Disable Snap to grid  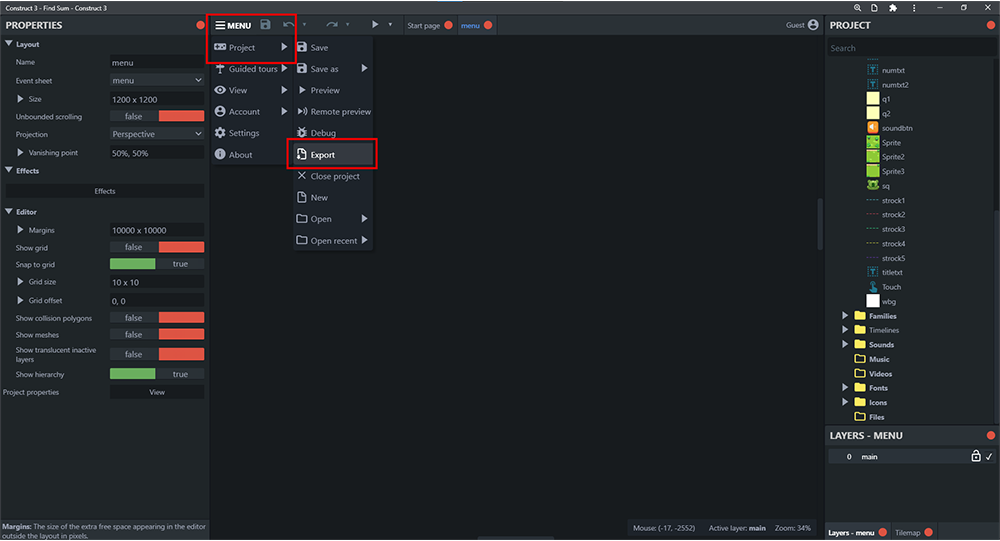(157, 263)
